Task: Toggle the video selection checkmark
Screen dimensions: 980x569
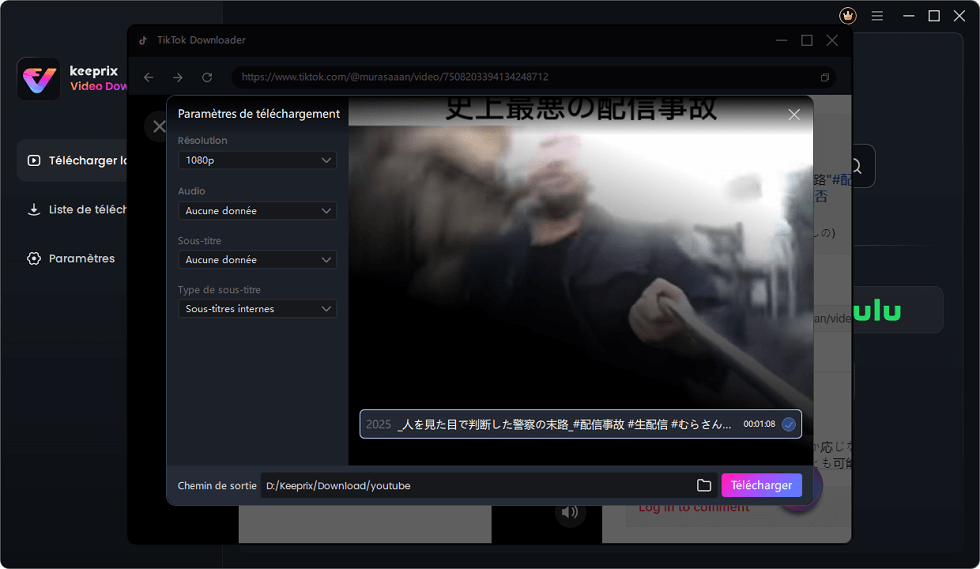Action: (x=789, y=425)
